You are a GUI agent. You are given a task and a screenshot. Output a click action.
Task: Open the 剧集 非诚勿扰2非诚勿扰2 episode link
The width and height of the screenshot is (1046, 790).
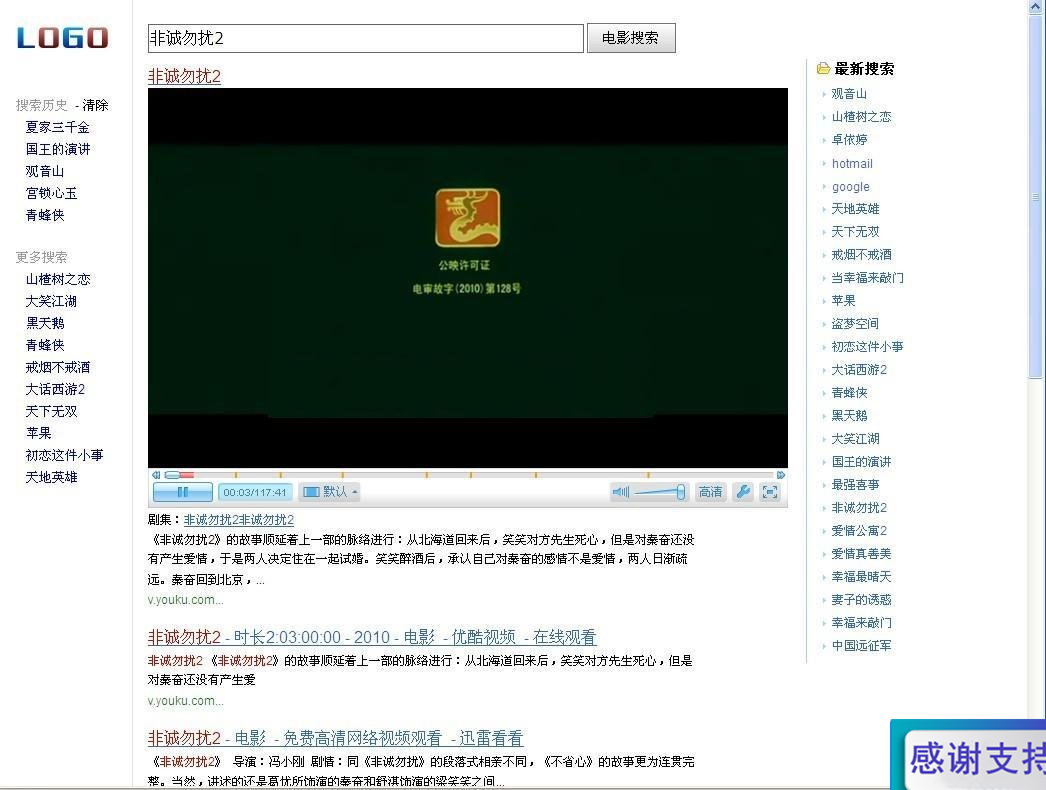click(239, 520)
